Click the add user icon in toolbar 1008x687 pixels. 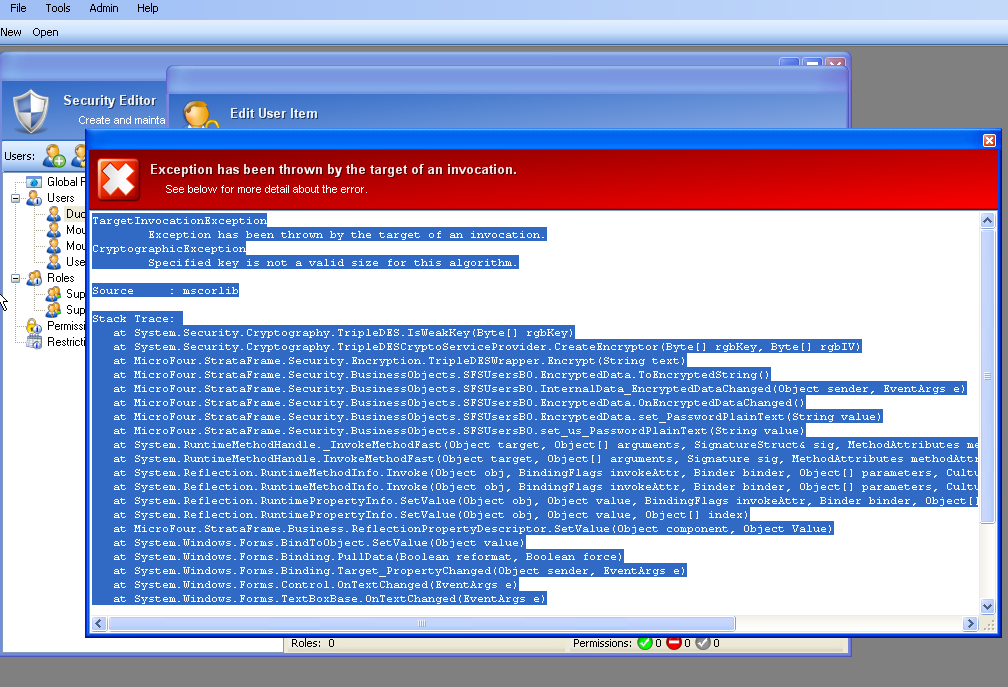53,156
